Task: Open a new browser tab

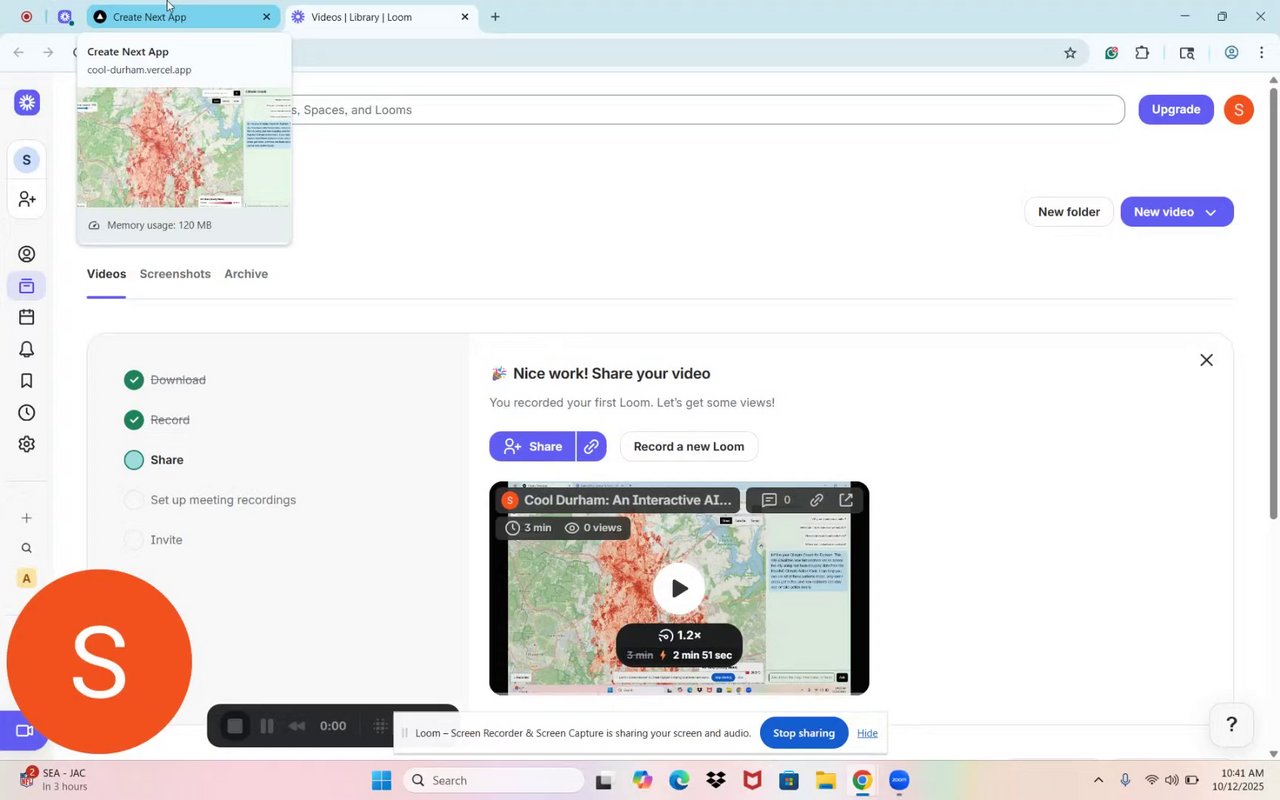Action: [x=495, y=17]
